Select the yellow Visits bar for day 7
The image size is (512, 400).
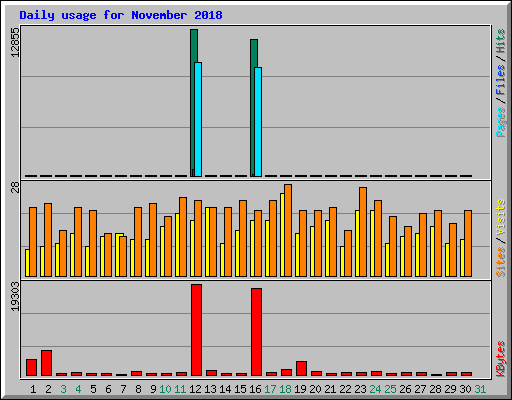coord(117,255)
